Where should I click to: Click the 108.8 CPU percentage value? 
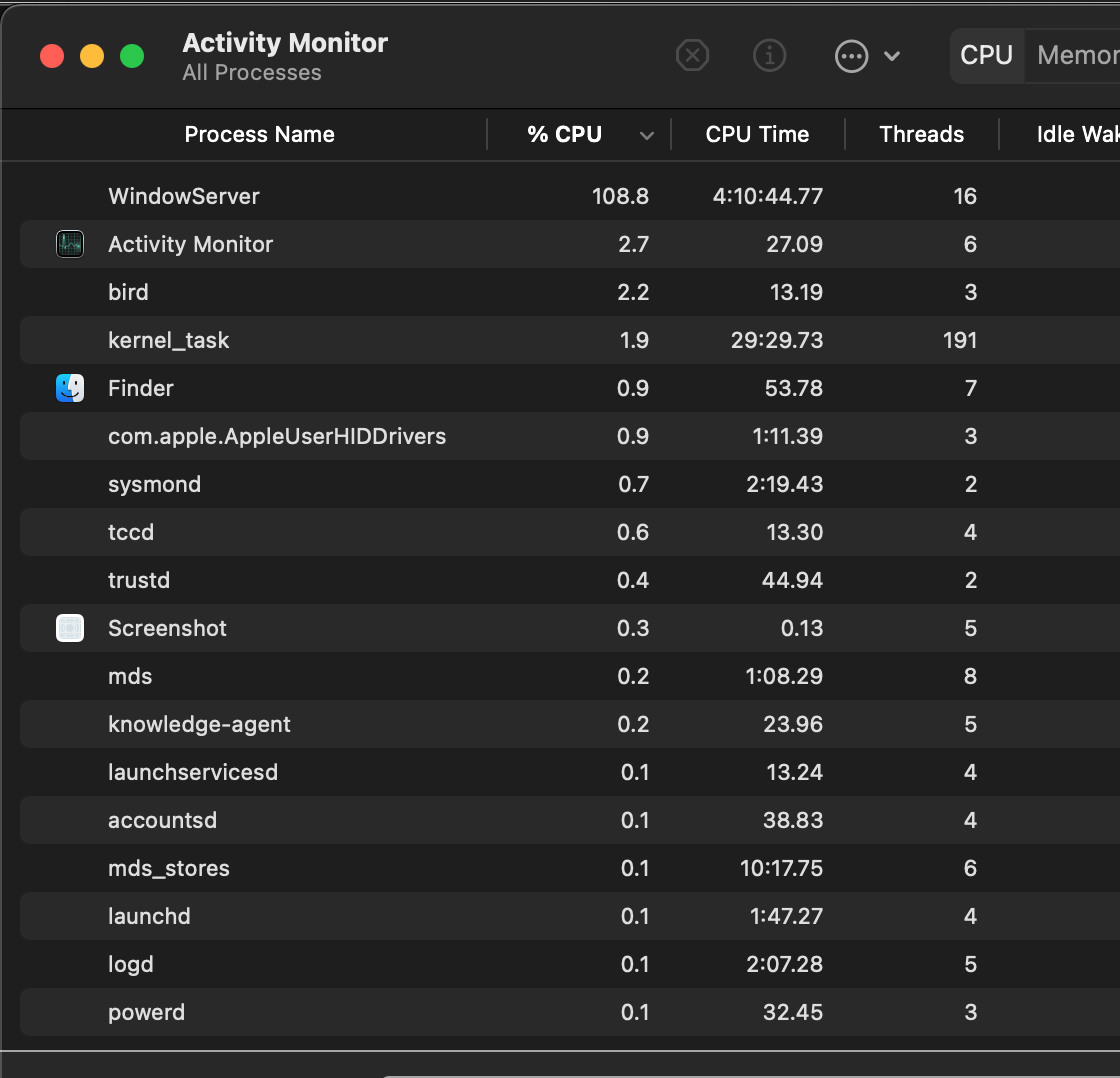coord(620,196)
